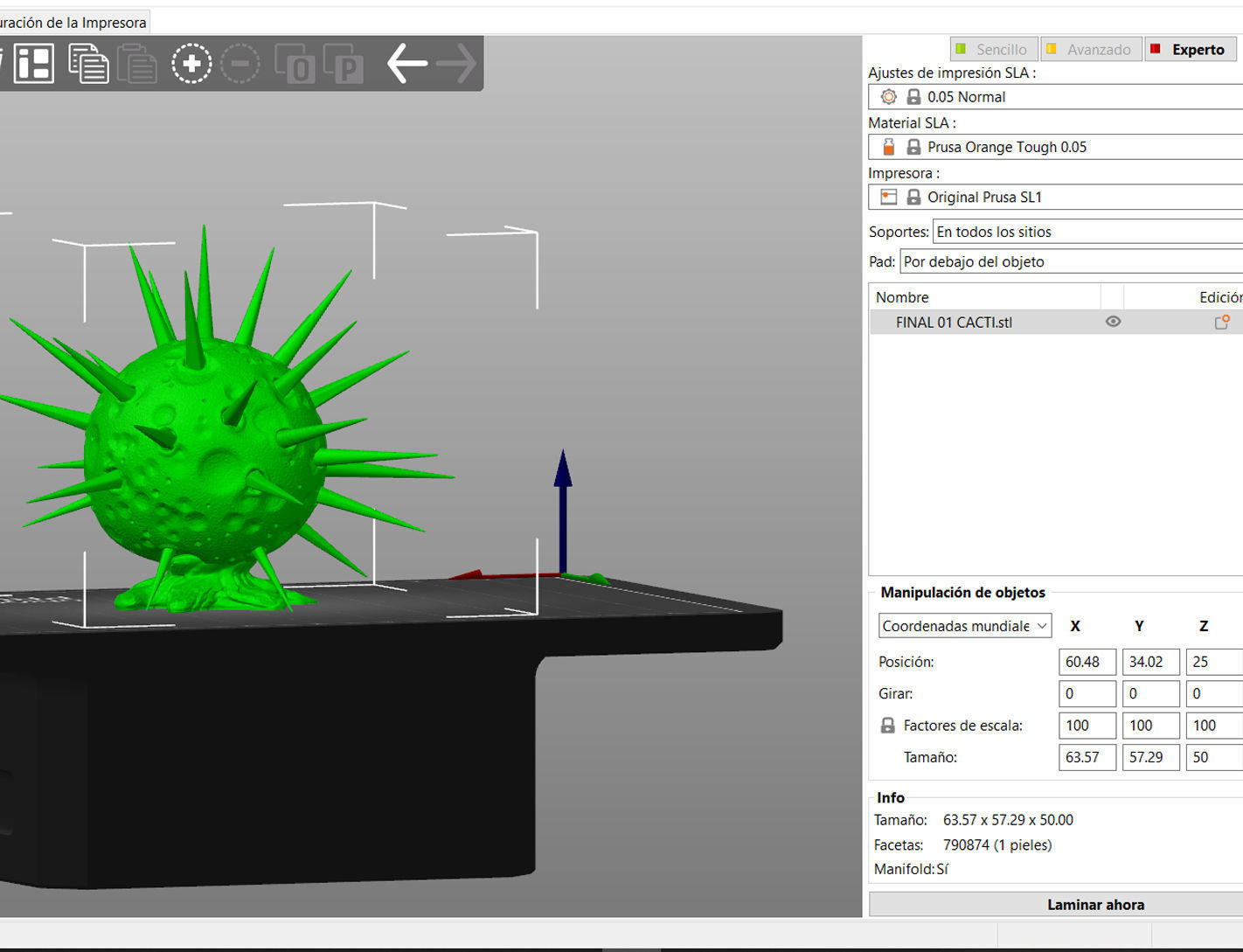Click the Ajustes de impresión SLA label
1243x952 pixels.
click(x=952, y=73)
